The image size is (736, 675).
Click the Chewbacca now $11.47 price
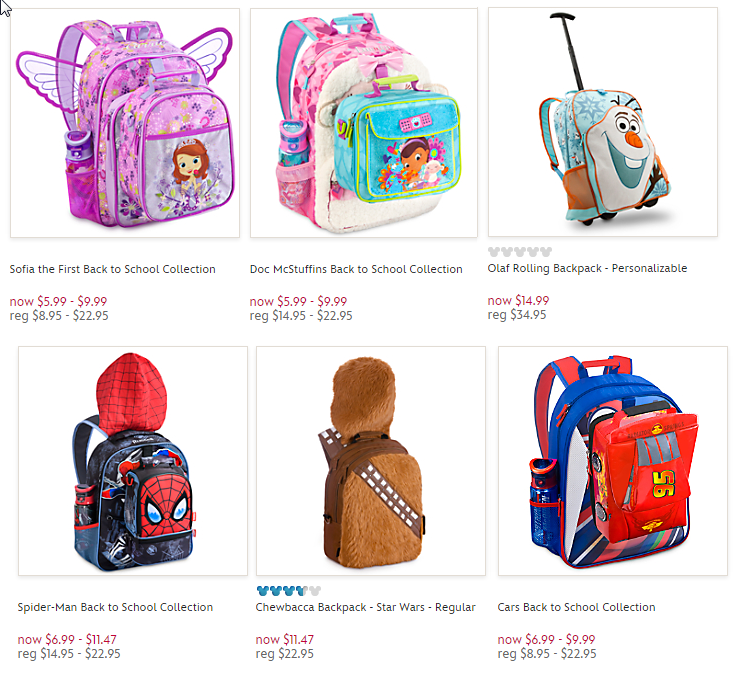coord(284,639)
